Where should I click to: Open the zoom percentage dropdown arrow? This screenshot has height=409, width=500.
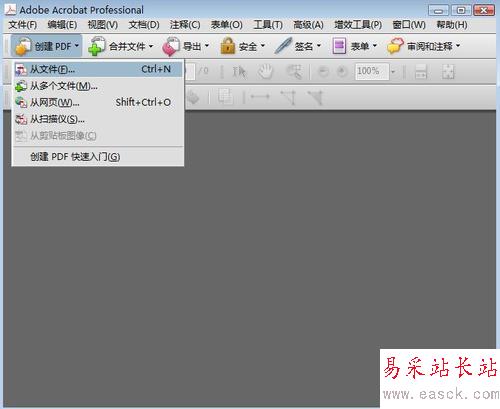(x=393, y=72)
